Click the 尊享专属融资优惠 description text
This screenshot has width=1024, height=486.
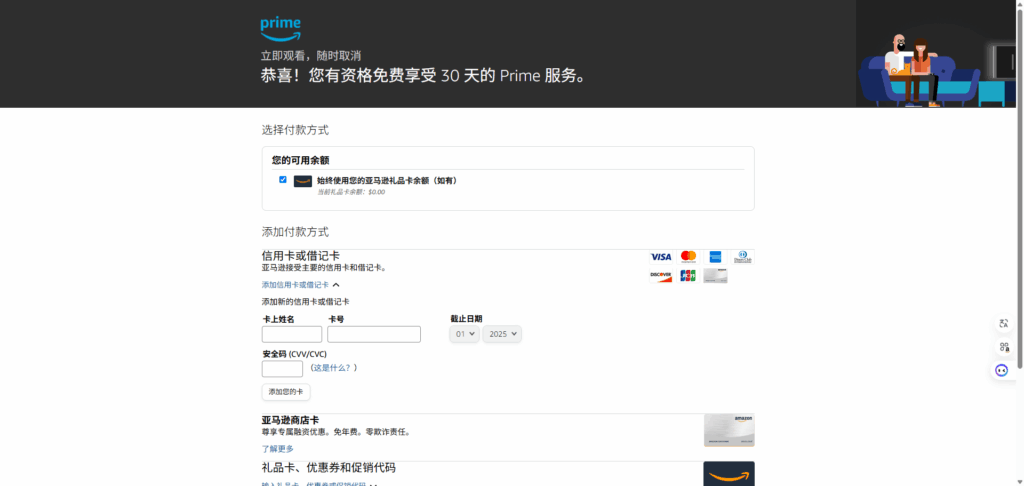(x=336, y=432)
